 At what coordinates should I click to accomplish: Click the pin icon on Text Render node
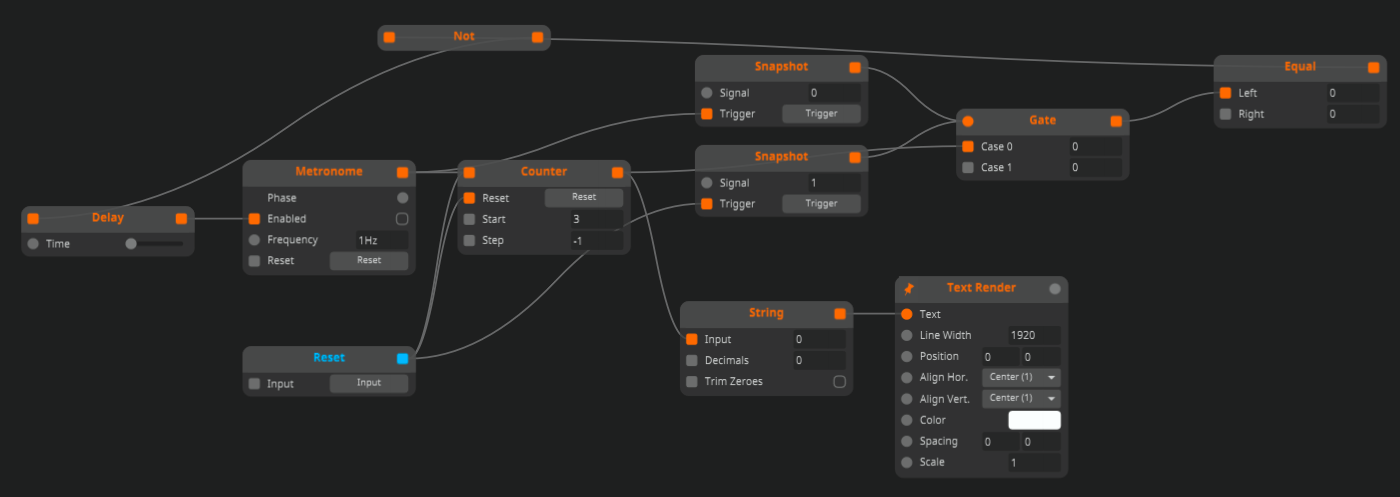(x=909, y=288)
